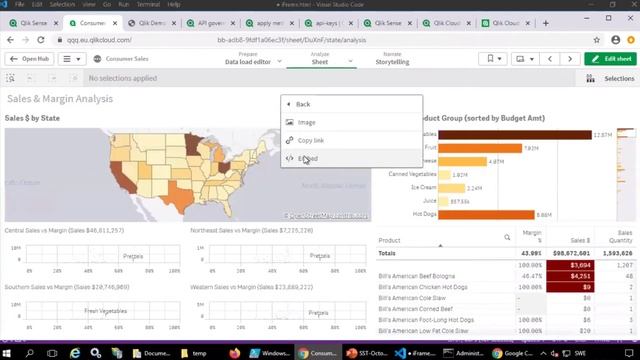Sort by the Sales $ column header
The image size is (640, 360).
point(580,240)
